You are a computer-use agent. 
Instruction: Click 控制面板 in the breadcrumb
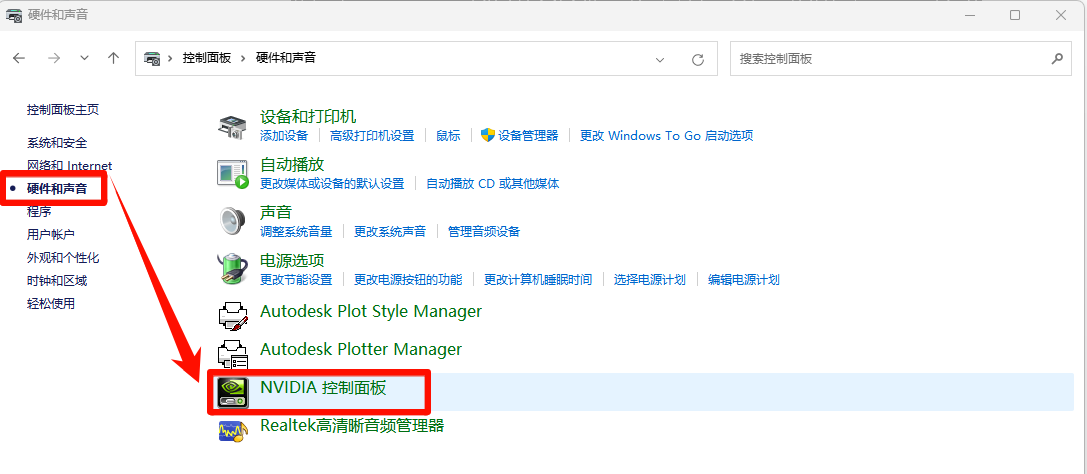point(207,58)
